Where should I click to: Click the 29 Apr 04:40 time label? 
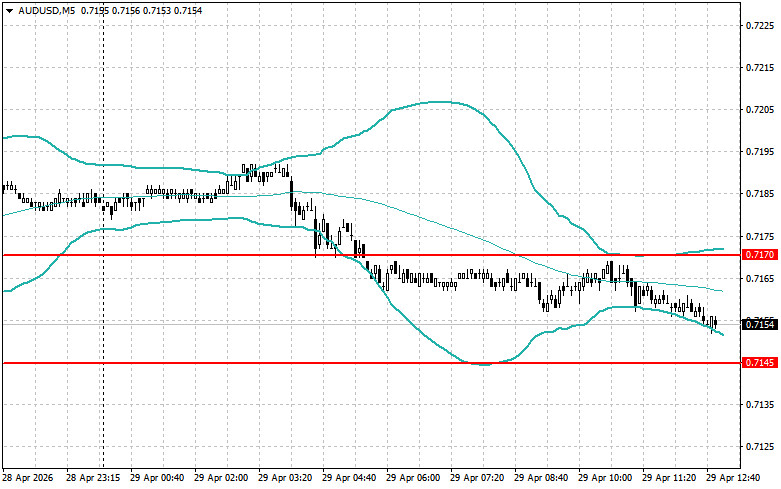pyautogui.click(x=349, y=478)
